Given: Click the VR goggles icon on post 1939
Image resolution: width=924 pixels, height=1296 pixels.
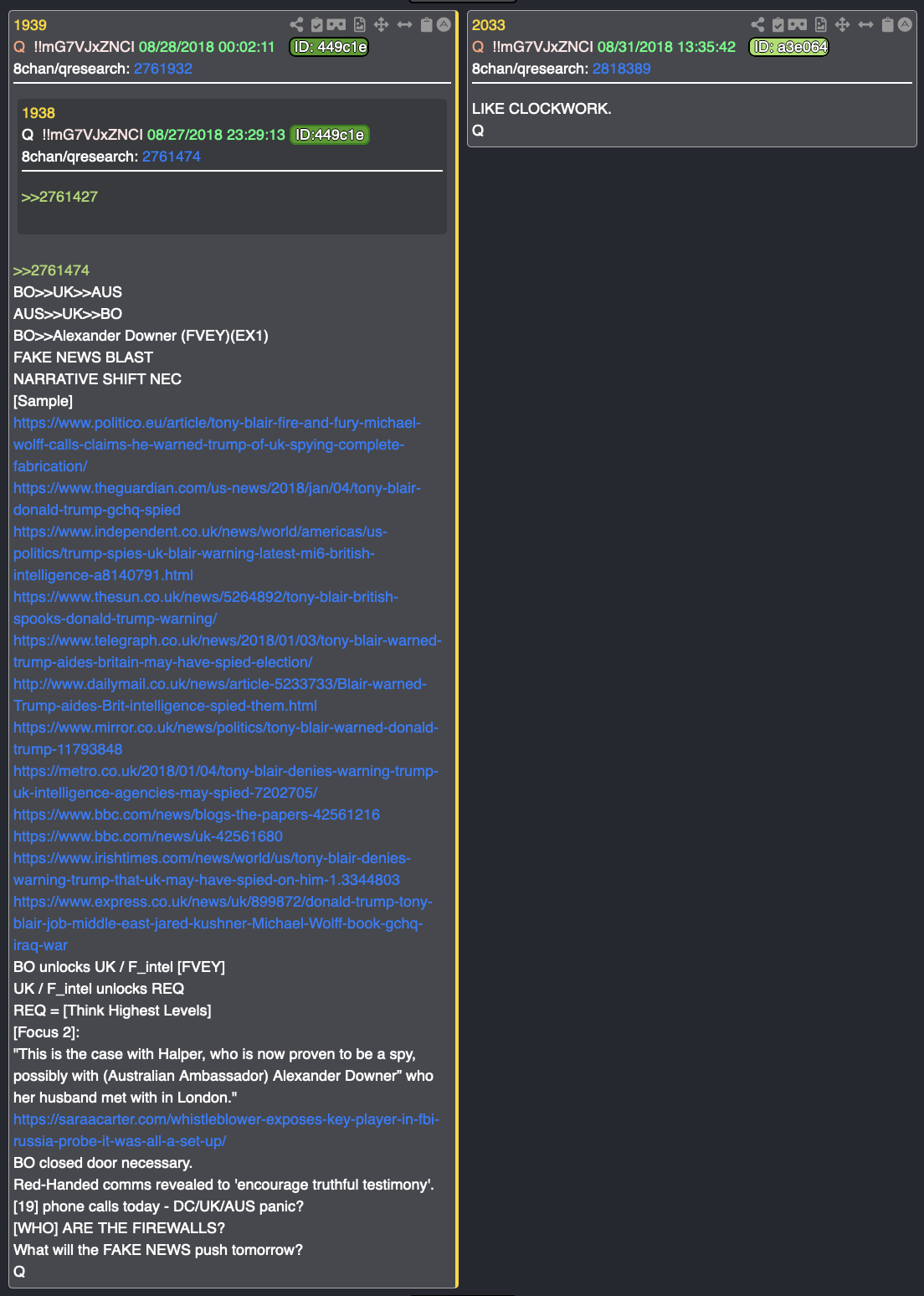Looking at the screenshot, I should click(336, 25).
